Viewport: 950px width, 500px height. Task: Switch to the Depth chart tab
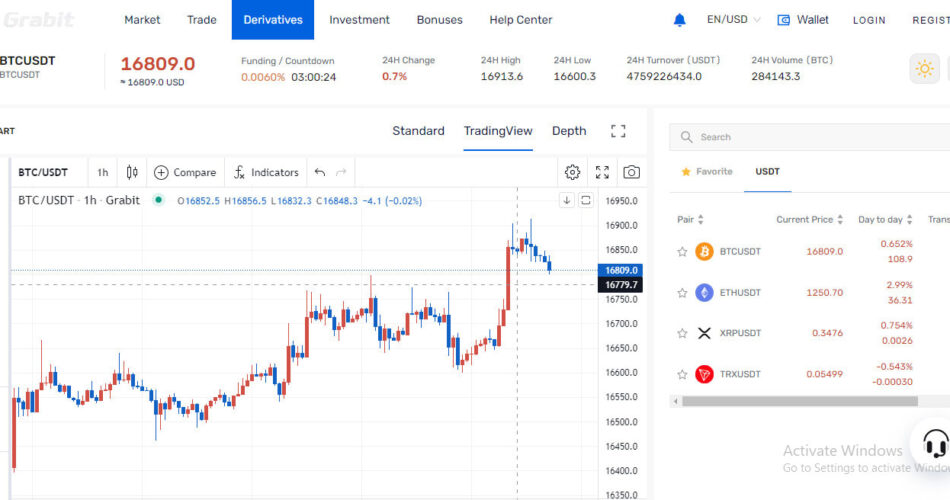569,131
